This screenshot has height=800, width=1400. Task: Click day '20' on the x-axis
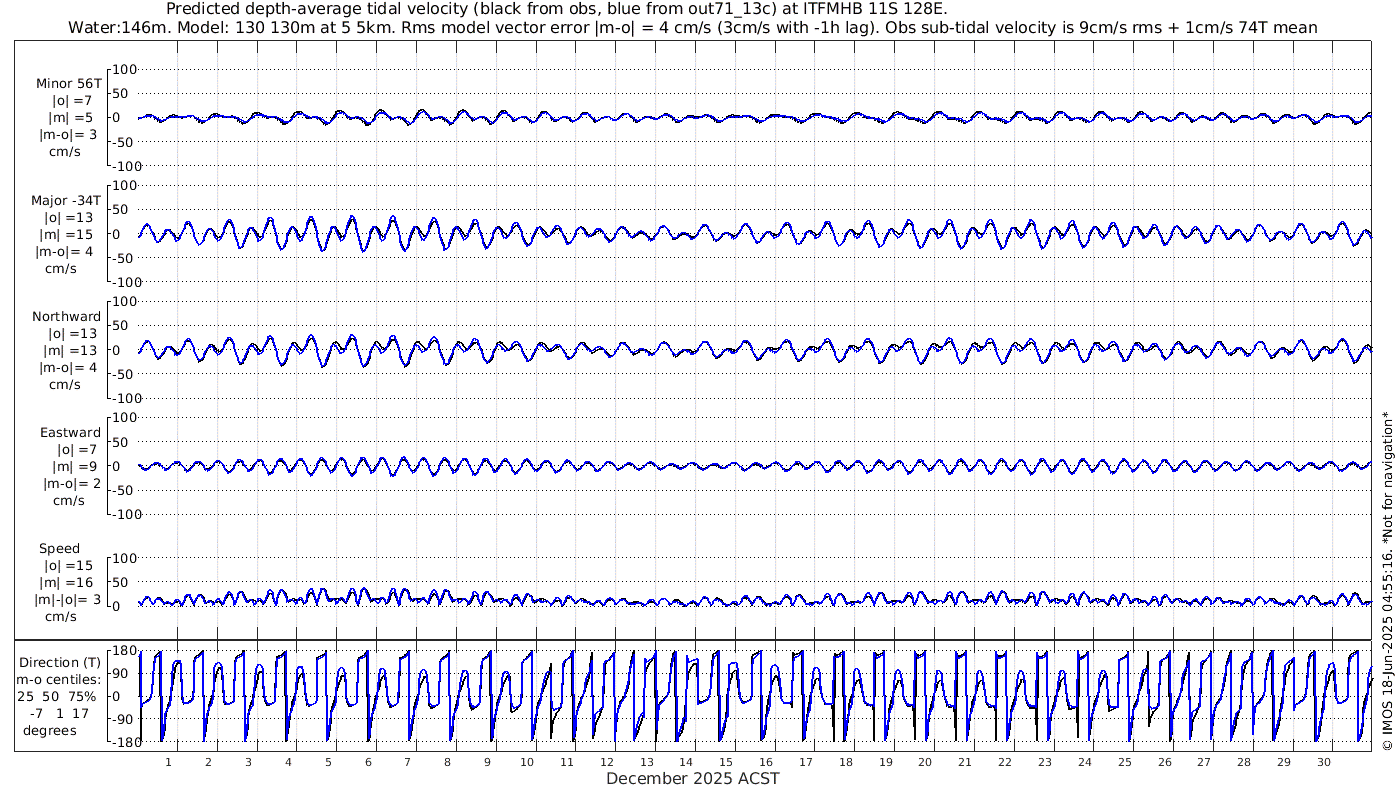925,761
